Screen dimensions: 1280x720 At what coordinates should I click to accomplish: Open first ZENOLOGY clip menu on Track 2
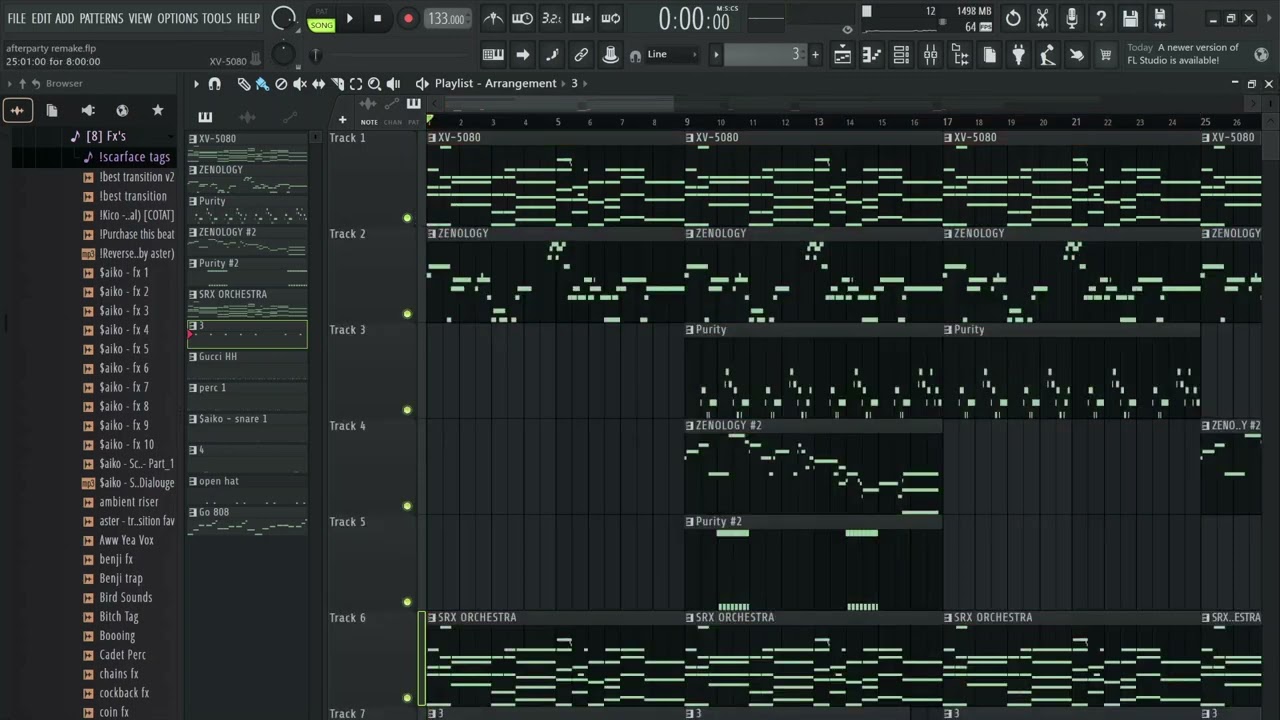(x=431, y=233)
